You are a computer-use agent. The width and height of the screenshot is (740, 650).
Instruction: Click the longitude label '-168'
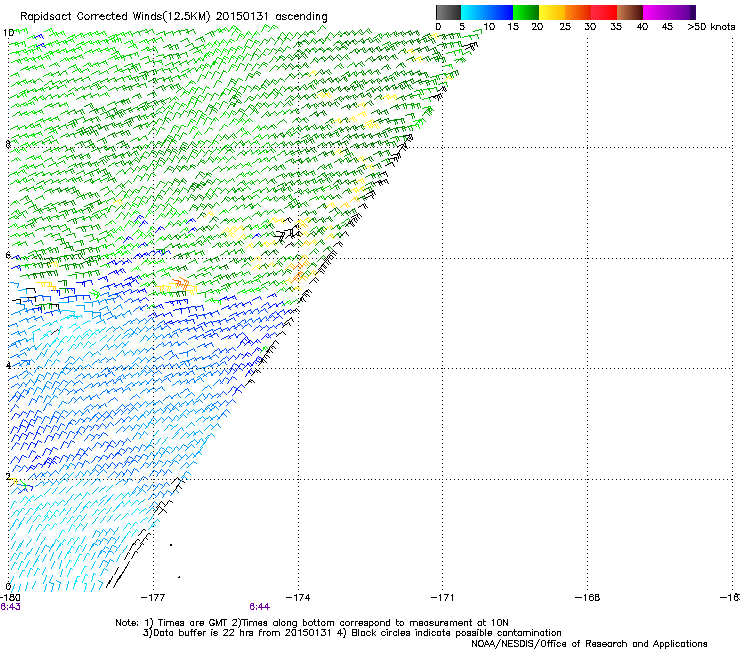pyautogui.click(x=587, y=598)
